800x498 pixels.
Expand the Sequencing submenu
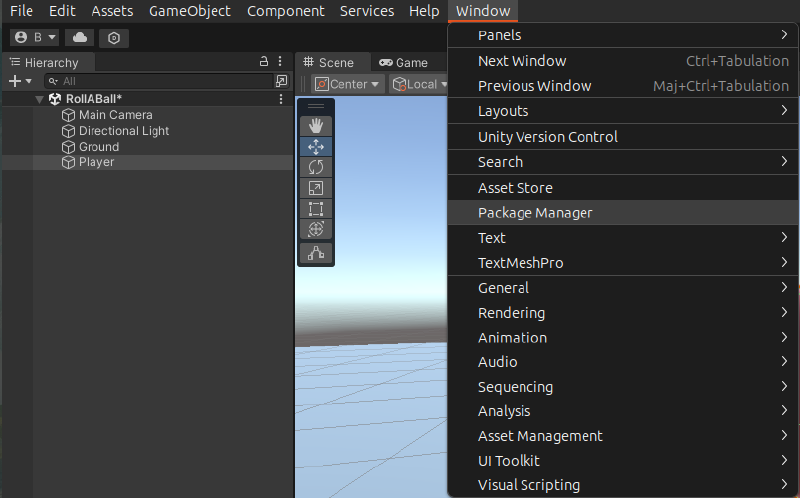coord(623,387)
